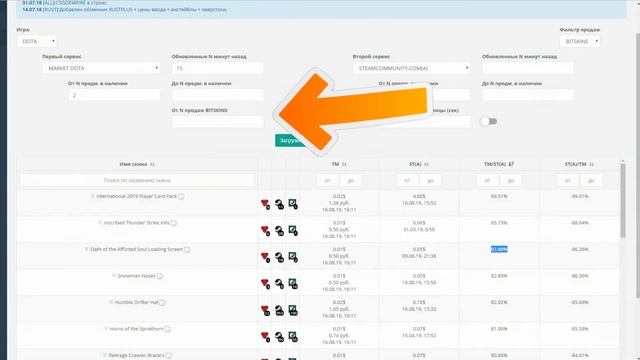Click TM column 'от' filter field
Viewport: 640px width, 360px height.
click(x=327, y=180)
